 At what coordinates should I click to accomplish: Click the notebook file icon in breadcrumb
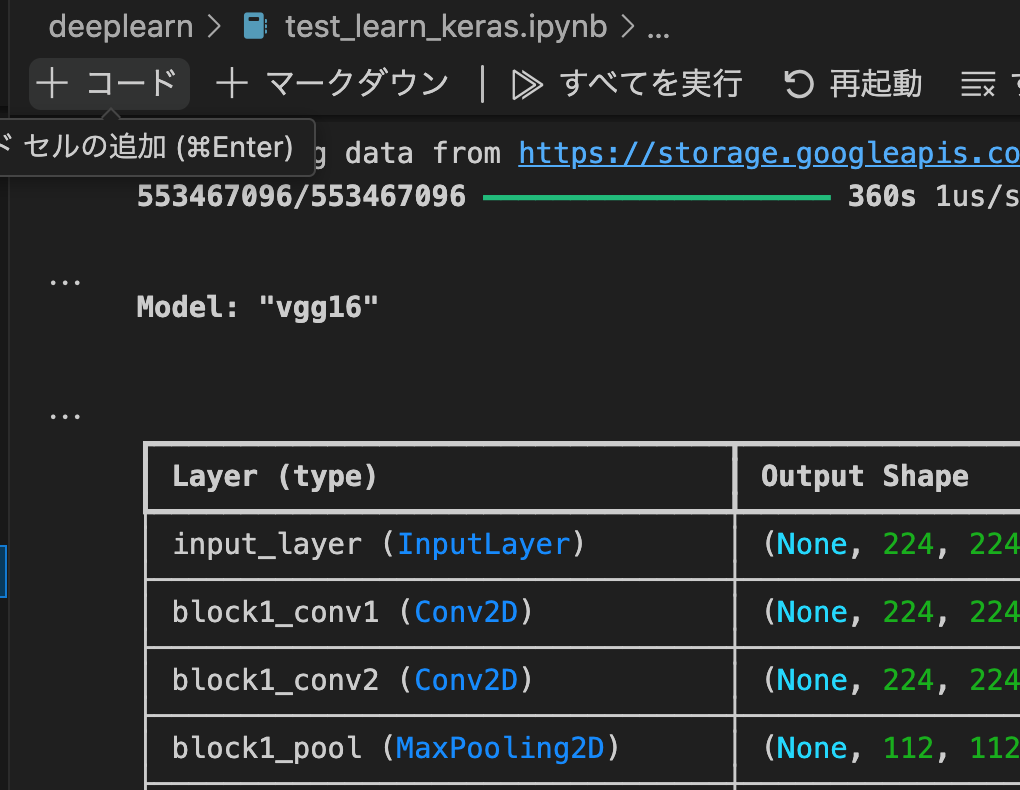254,25
